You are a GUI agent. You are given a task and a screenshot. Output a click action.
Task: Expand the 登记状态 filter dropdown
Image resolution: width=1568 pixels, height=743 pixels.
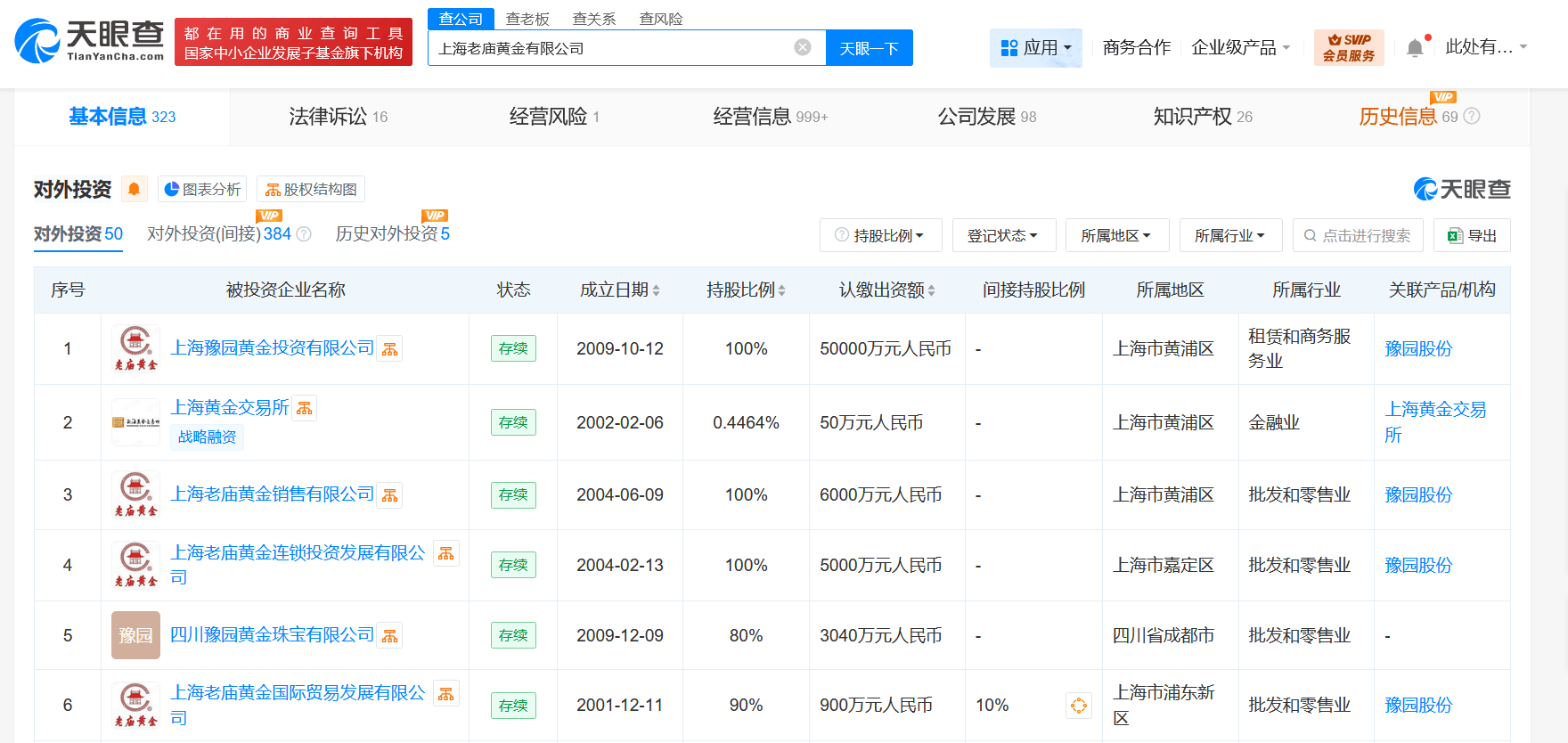(1003, 235)
